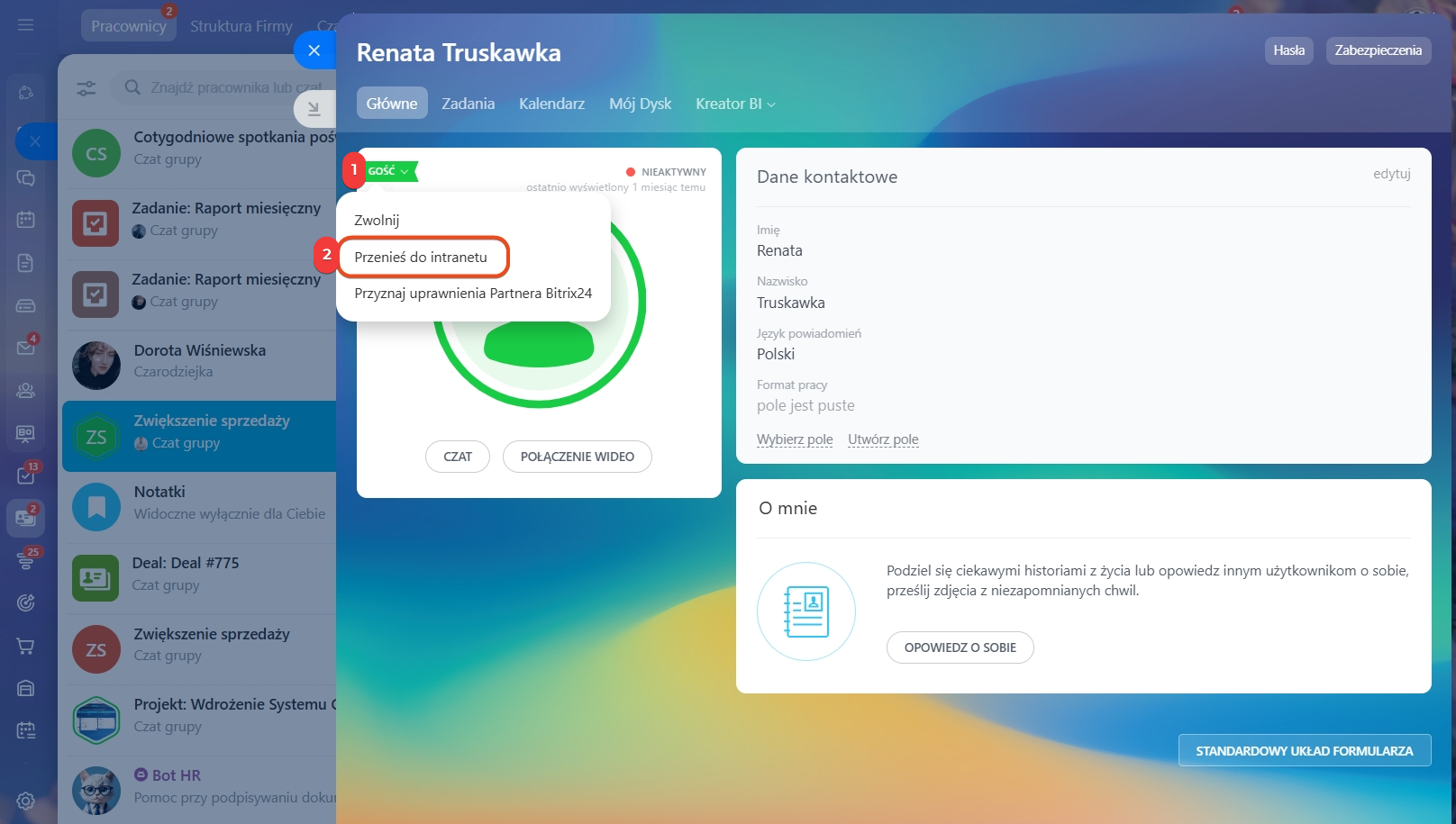Focus the Znajdź pracownika search field
Image resolution: width=1456 pixels, height=824 pixels.
tap(225, 87)
